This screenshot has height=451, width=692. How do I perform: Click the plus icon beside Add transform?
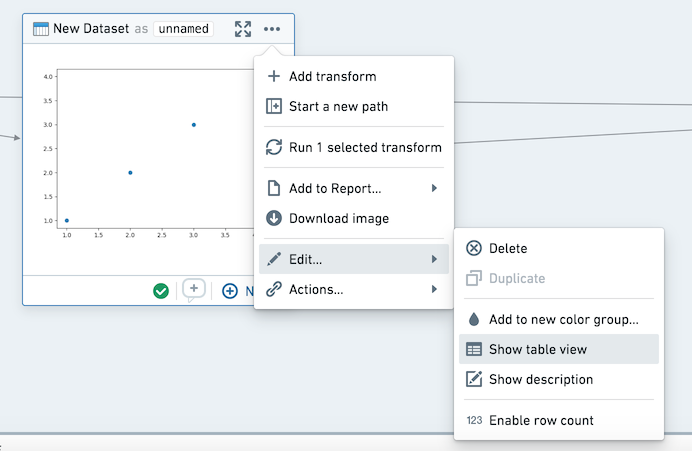click(274, 76)
